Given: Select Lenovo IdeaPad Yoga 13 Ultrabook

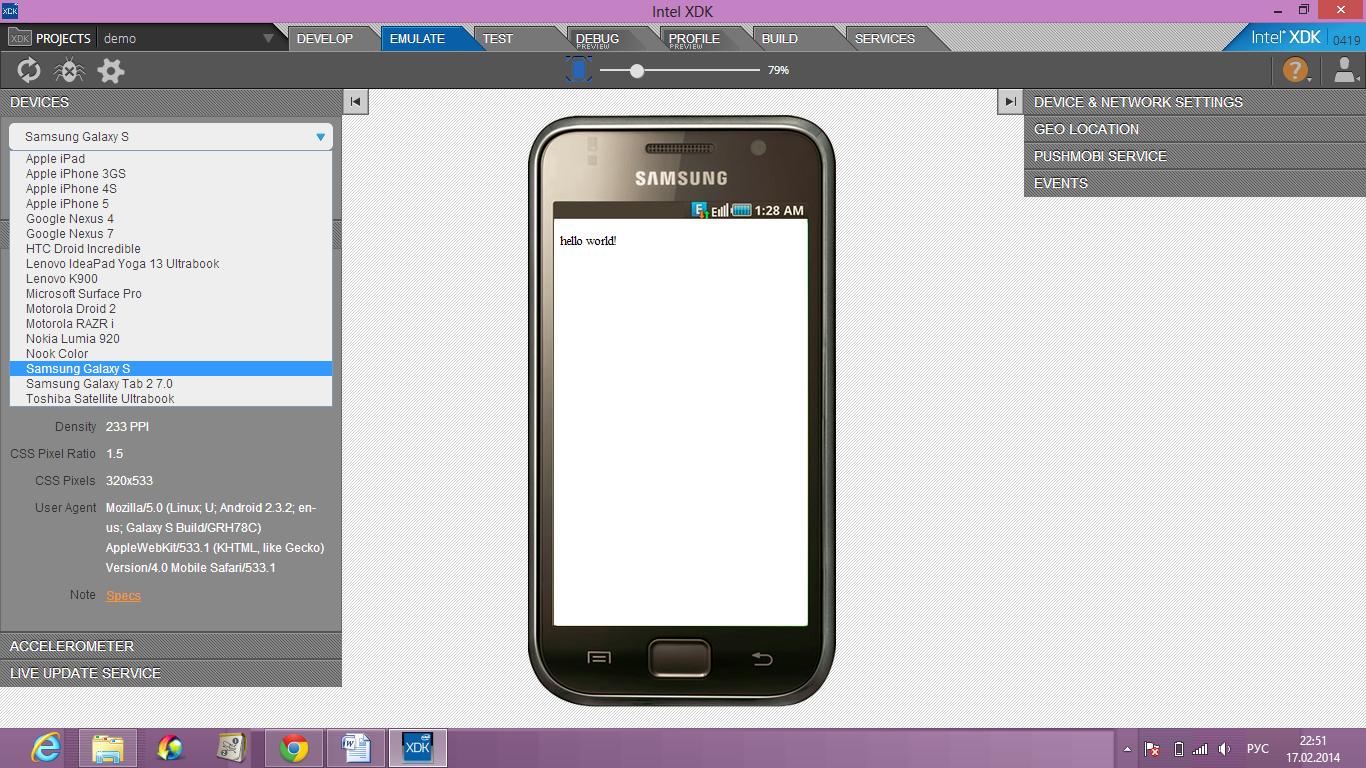Looking at the screenshot, I should pyautogui.click(x=171, y=264).
